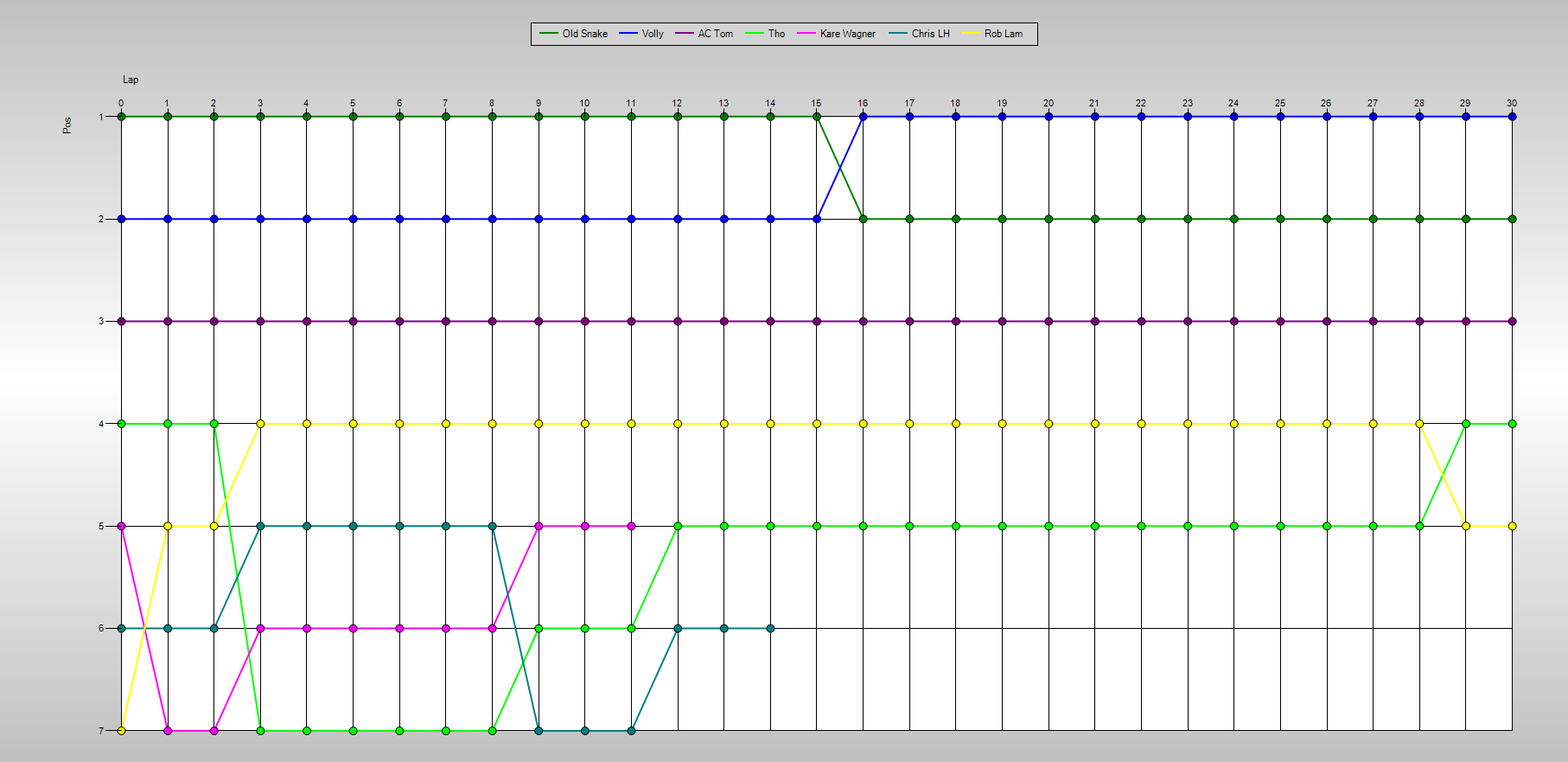
Task: Select Kare Wagner's point at lap 3
Action: [260, 628]
